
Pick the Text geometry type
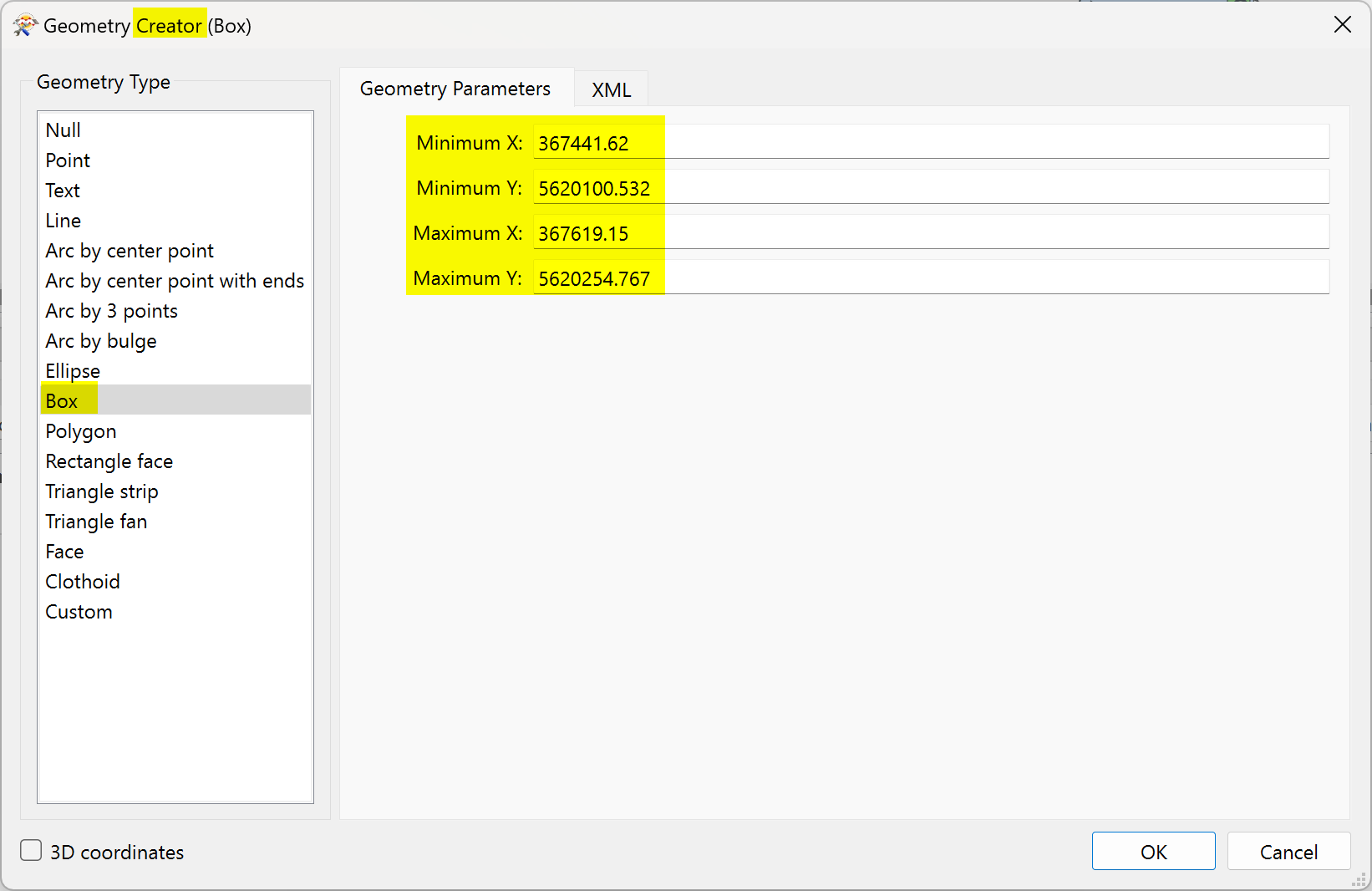point(63,191)
